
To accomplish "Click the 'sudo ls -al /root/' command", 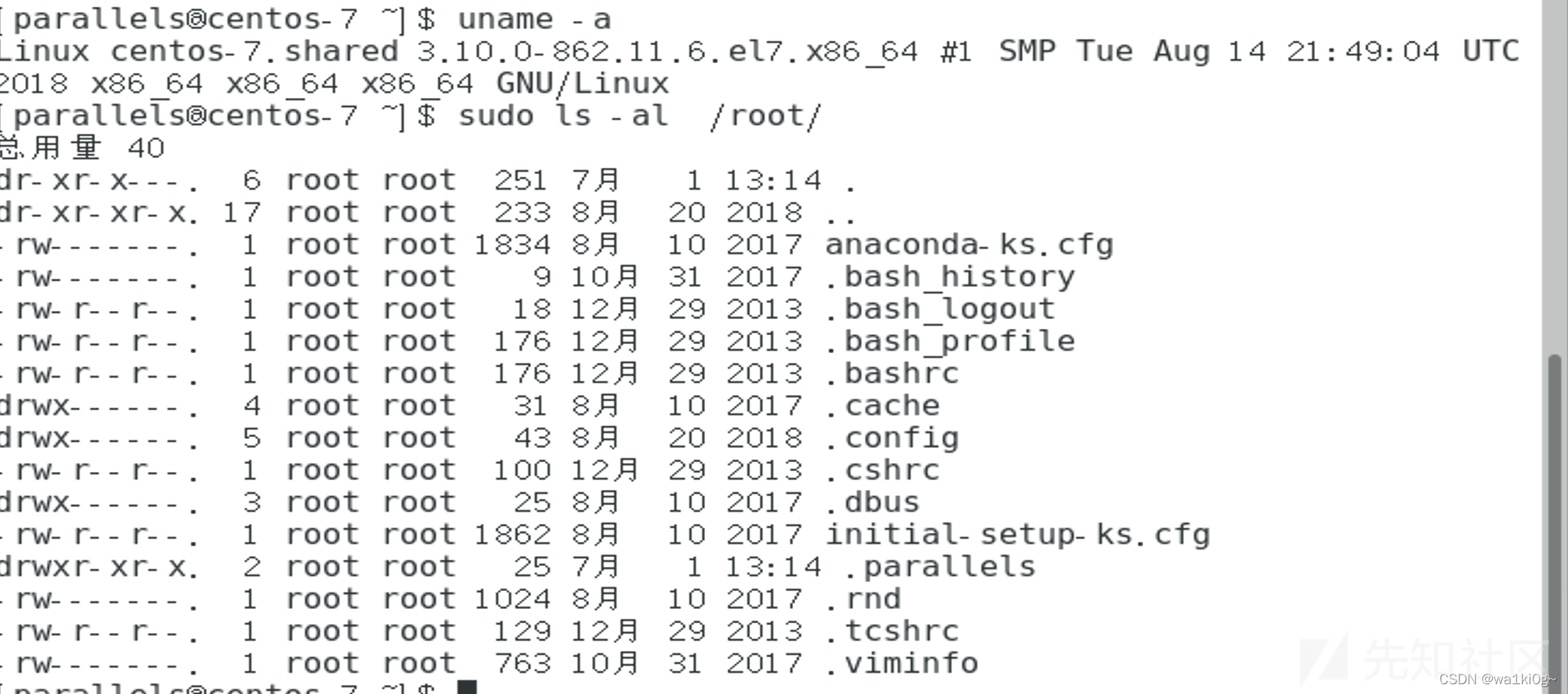I will pos(639,117).
